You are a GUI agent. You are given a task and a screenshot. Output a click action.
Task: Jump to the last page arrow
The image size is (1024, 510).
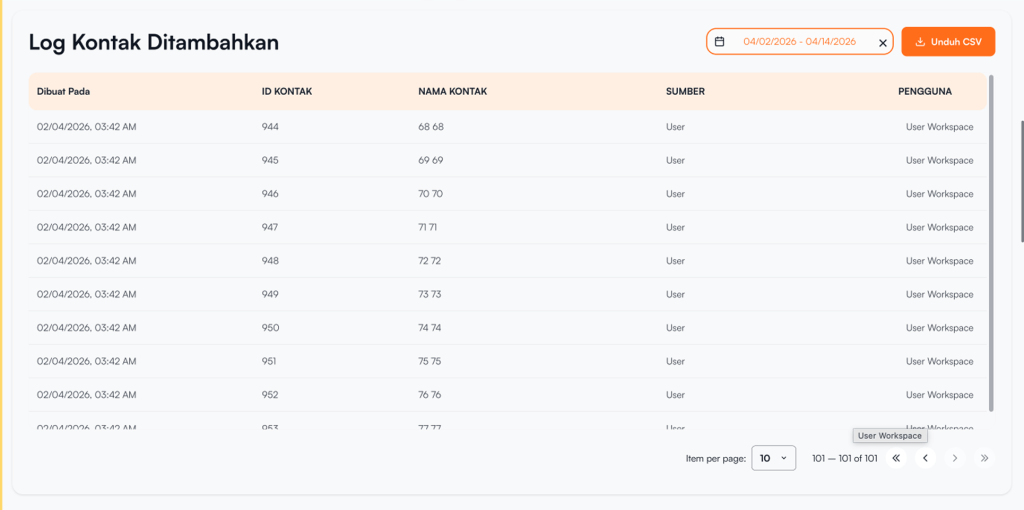[x=985, y=458]
